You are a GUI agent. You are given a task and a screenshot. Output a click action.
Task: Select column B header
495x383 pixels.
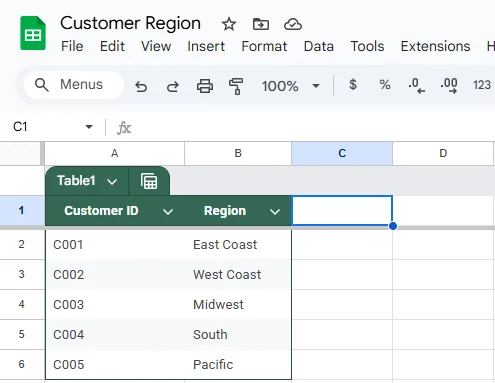(238, 153)
